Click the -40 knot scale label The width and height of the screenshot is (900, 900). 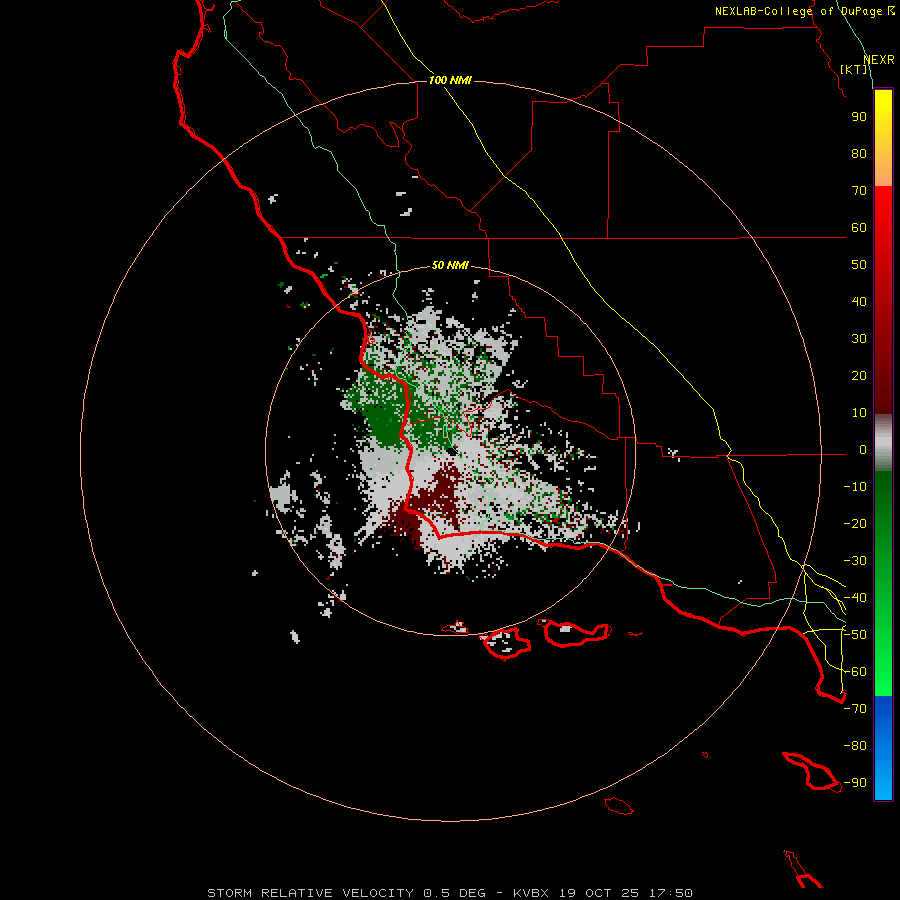click(x=855, y=598)
